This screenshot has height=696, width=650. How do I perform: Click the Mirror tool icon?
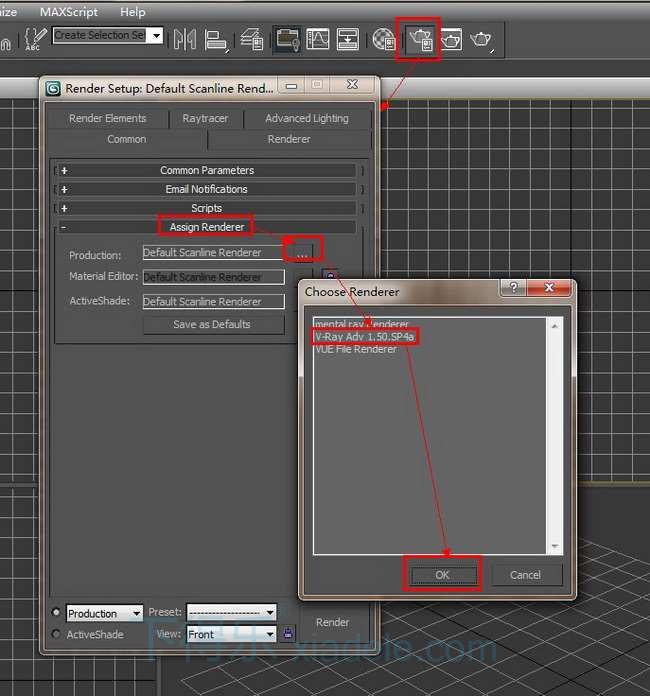click(x=185, y=40)
